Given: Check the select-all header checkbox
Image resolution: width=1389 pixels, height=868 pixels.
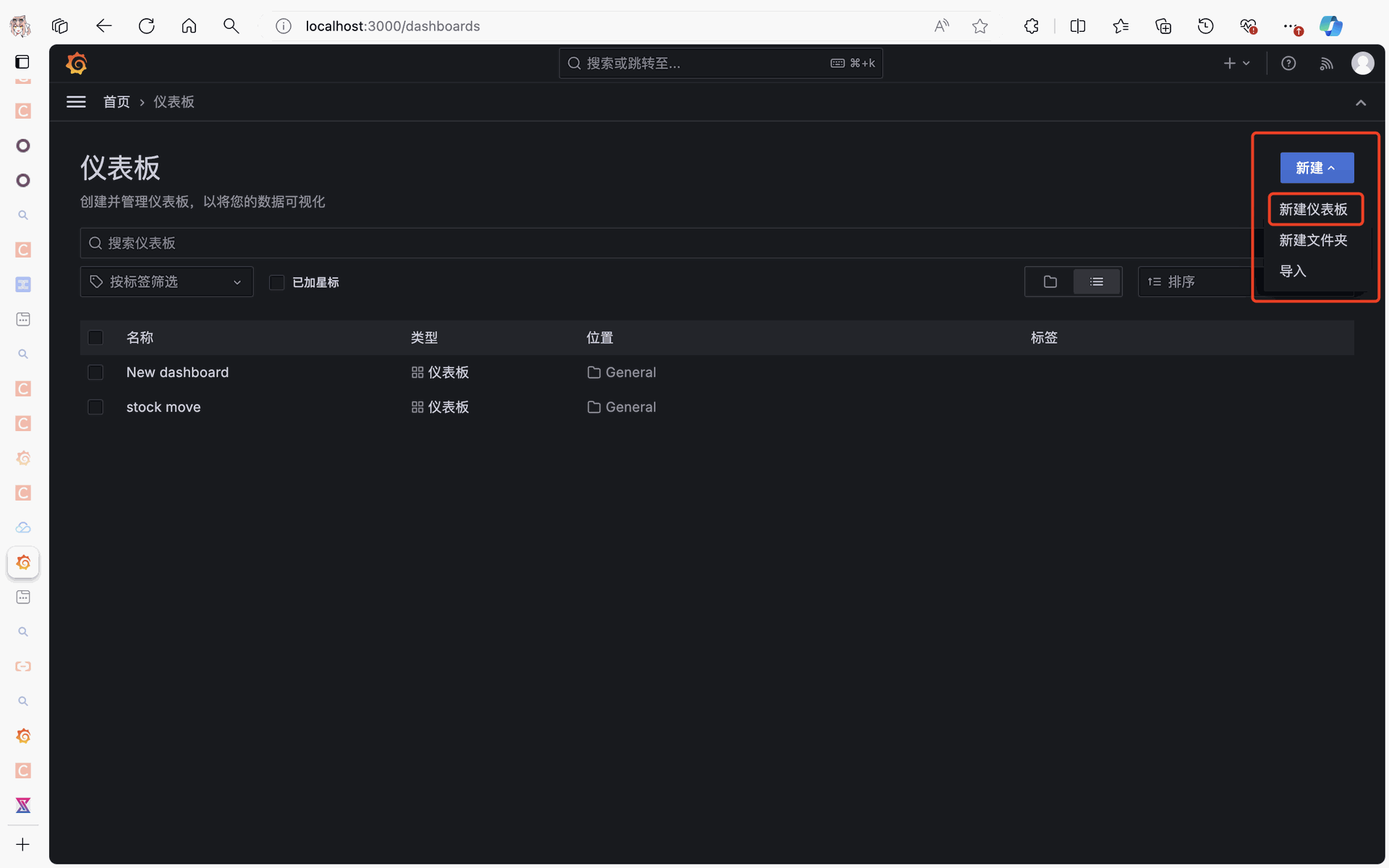Looking at the screenshot, I should [x=95, y=338].
